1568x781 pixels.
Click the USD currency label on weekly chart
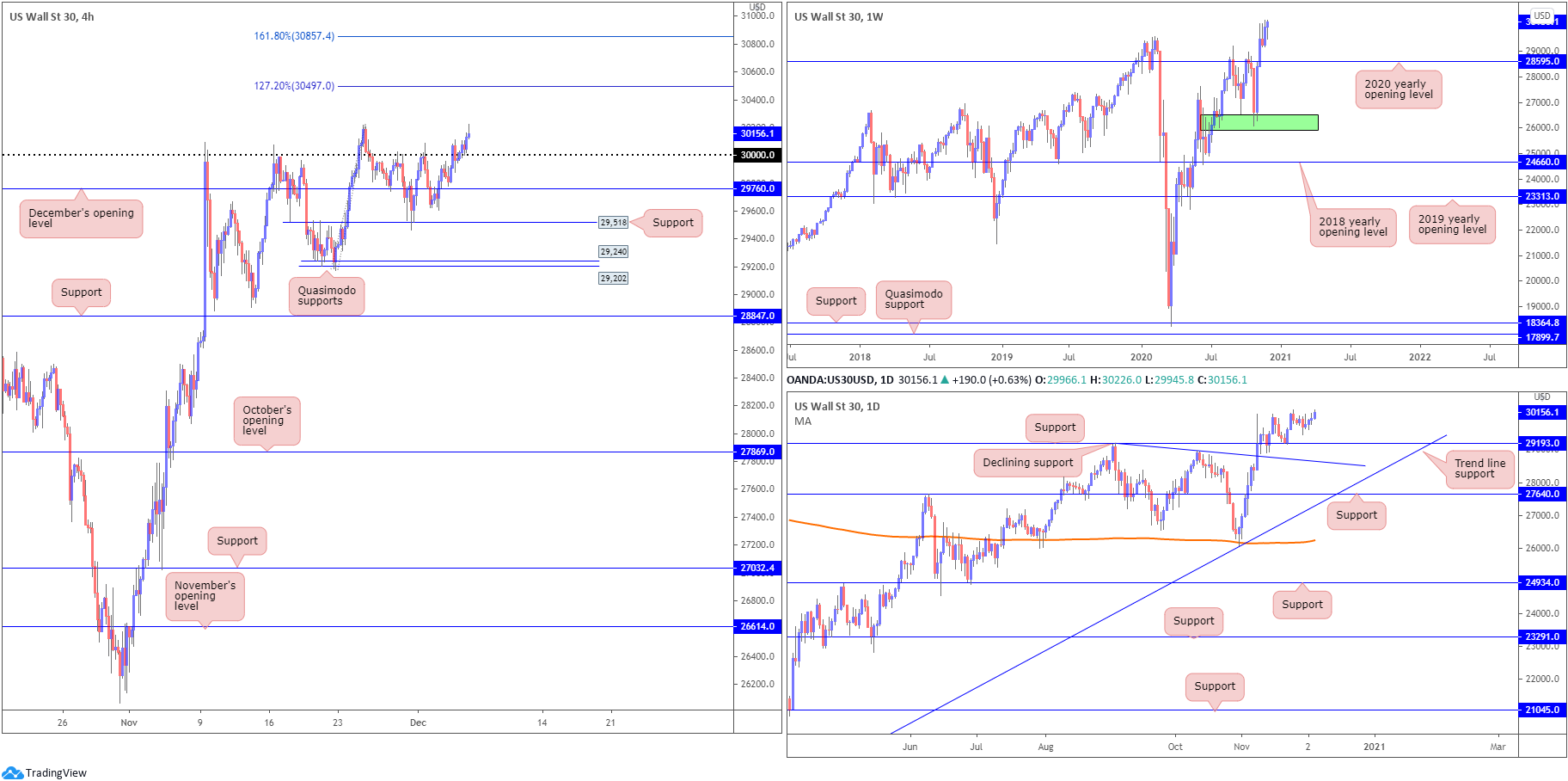tap(1542, 15)
